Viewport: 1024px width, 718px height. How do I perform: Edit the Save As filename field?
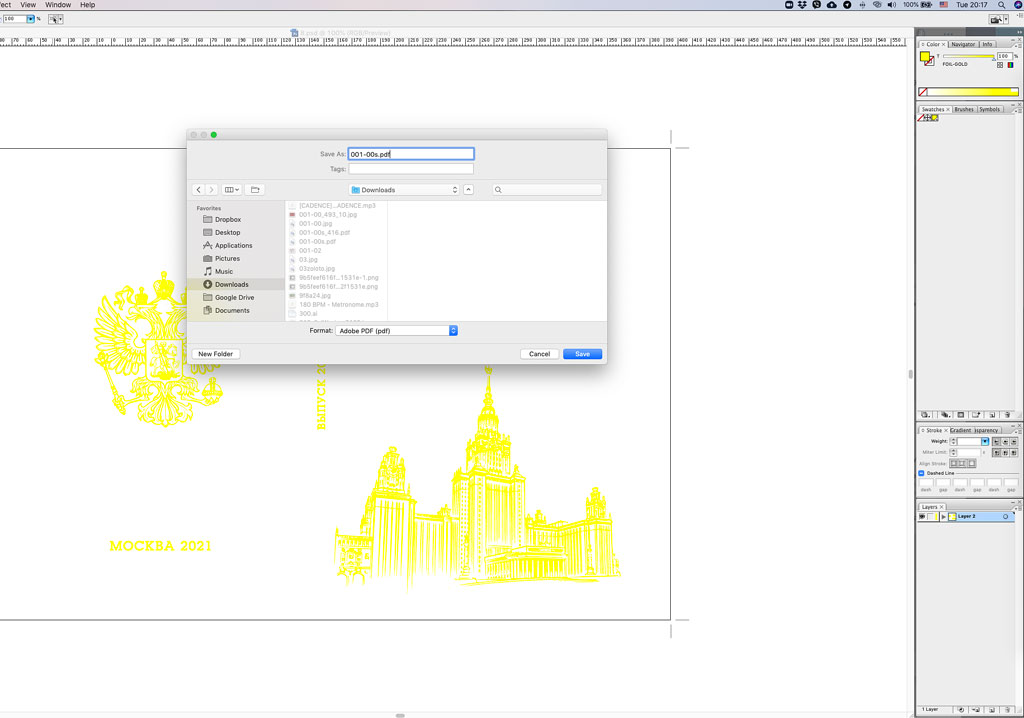coord(411,154)
